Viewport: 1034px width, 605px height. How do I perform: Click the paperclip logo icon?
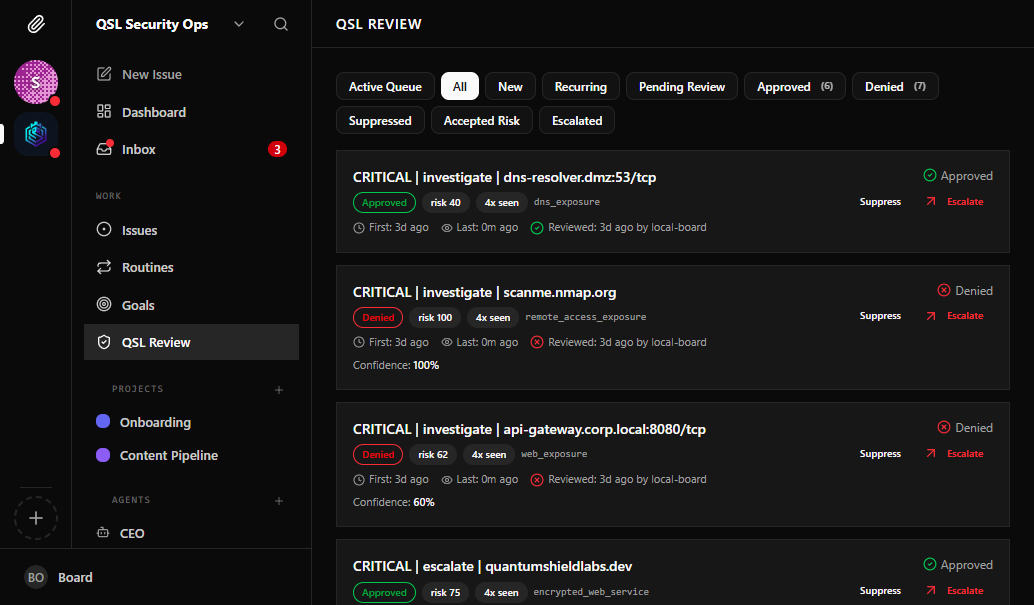(36, 24)
